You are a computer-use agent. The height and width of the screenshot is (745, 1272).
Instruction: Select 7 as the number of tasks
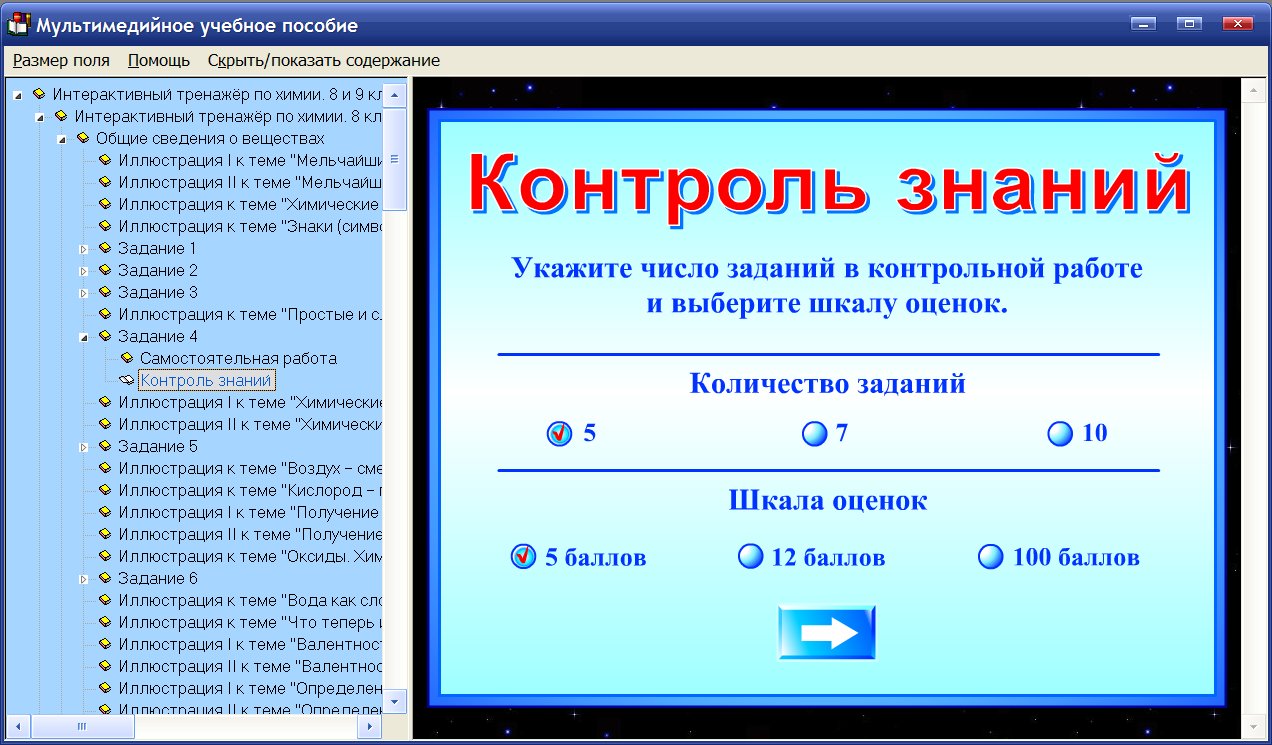click(x=815, y=433)
